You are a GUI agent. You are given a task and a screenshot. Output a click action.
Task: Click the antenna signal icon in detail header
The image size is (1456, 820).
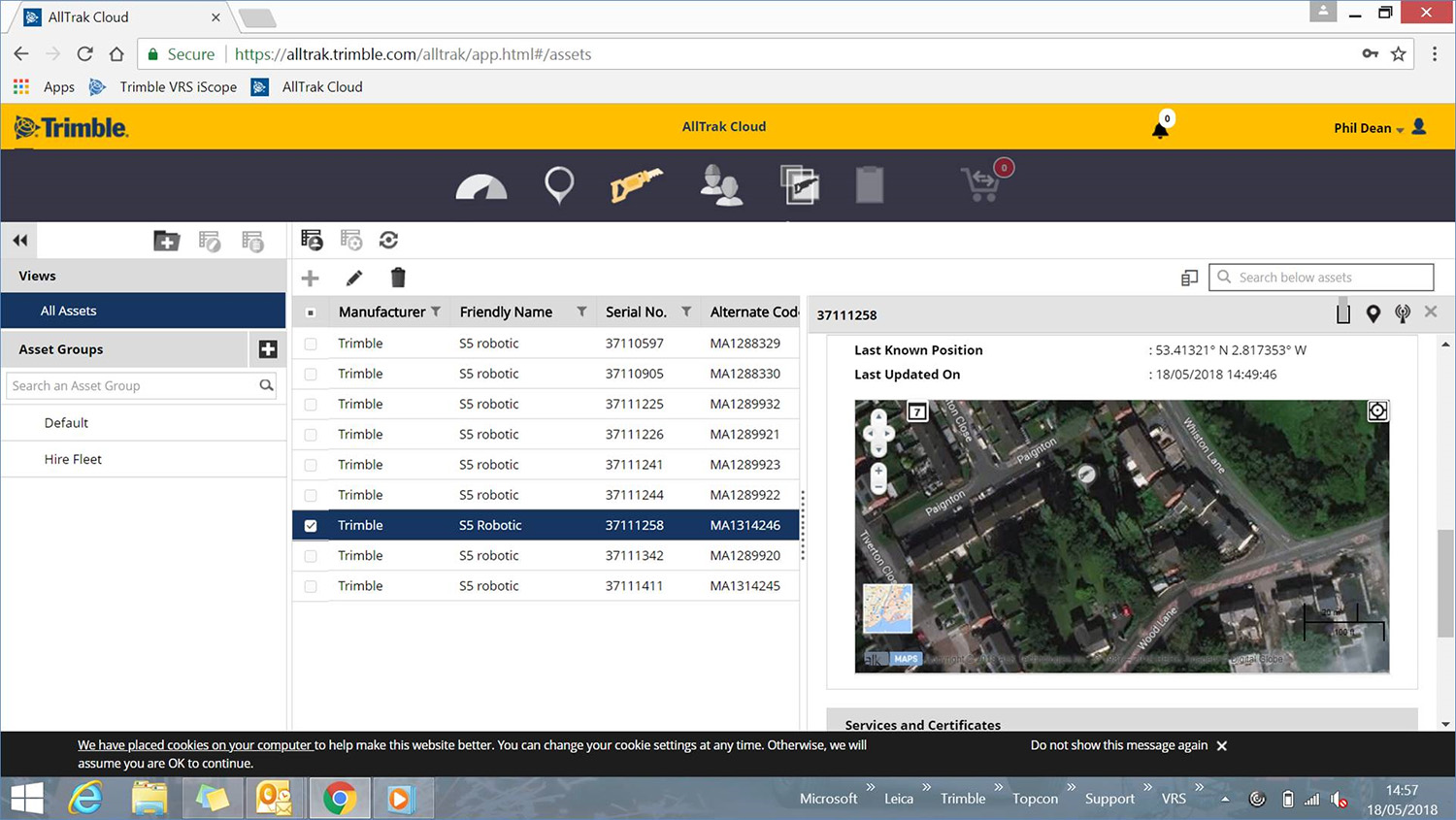coord(1403,313)
